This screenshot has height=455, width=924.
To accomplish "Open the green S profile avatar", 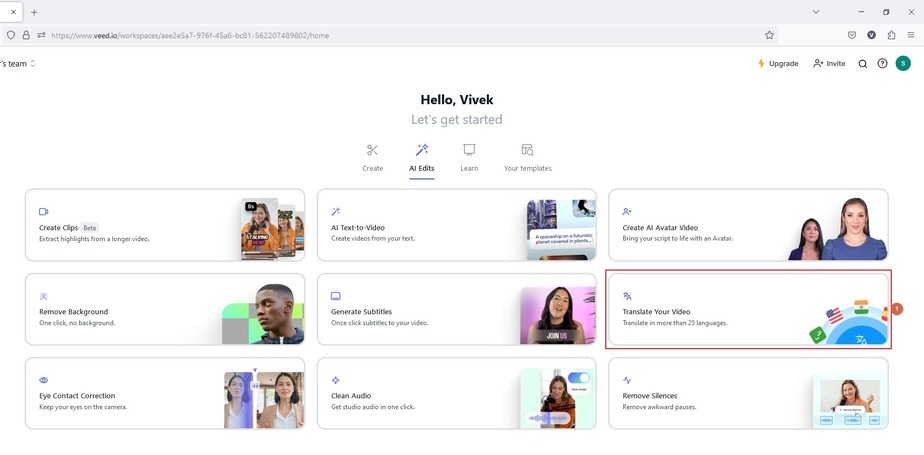I will point(903,64).
